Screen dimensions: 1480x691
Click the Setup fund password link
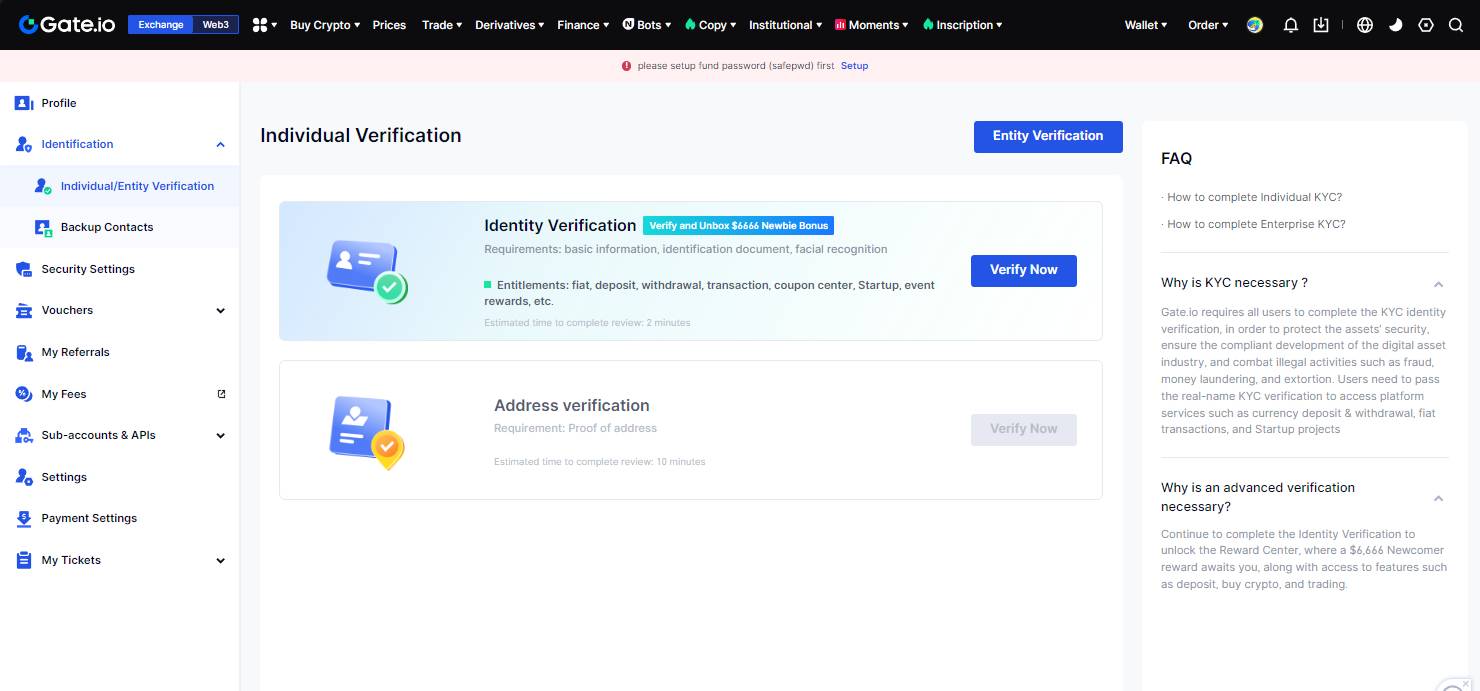(854, 66)
